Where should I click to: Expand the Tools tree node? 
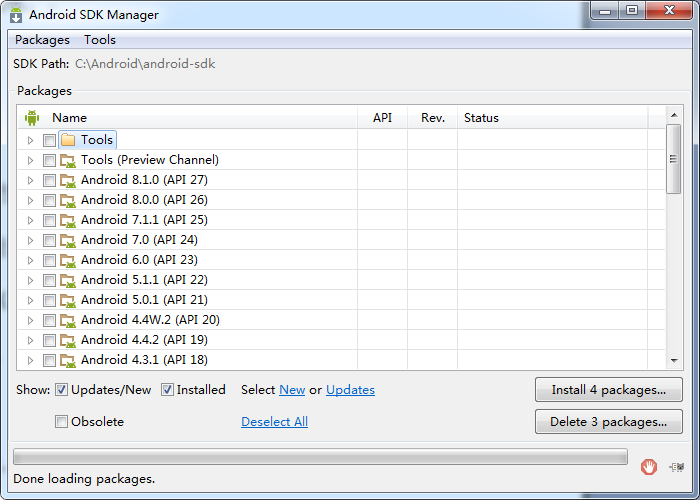[30, 140]
